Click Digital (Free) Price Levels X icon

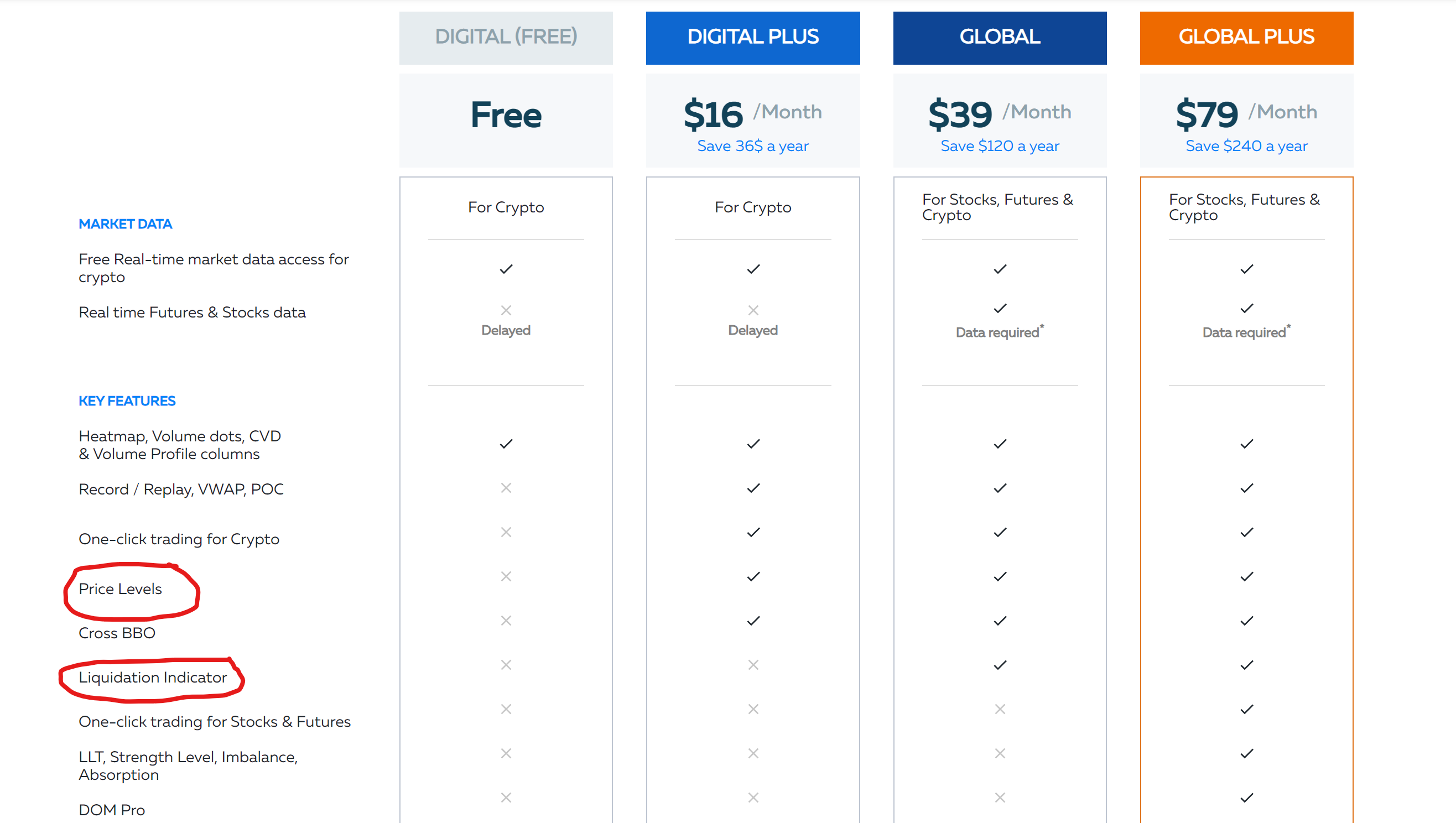[506, 576]
